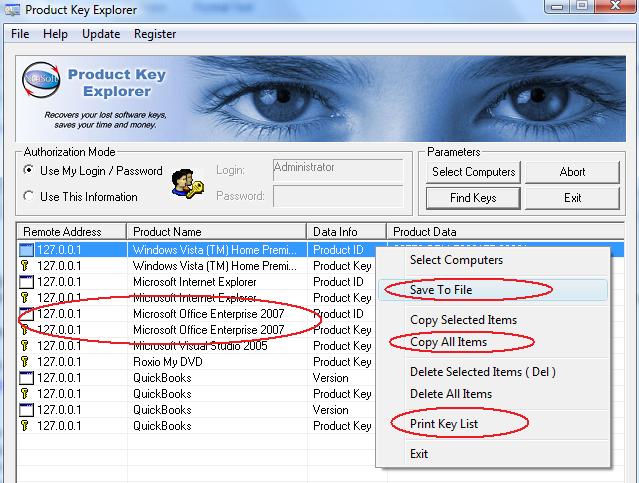Screen dimensions: 639x483
Task: Select the Roxio My DVD product name
Action: tap(167, 362)
